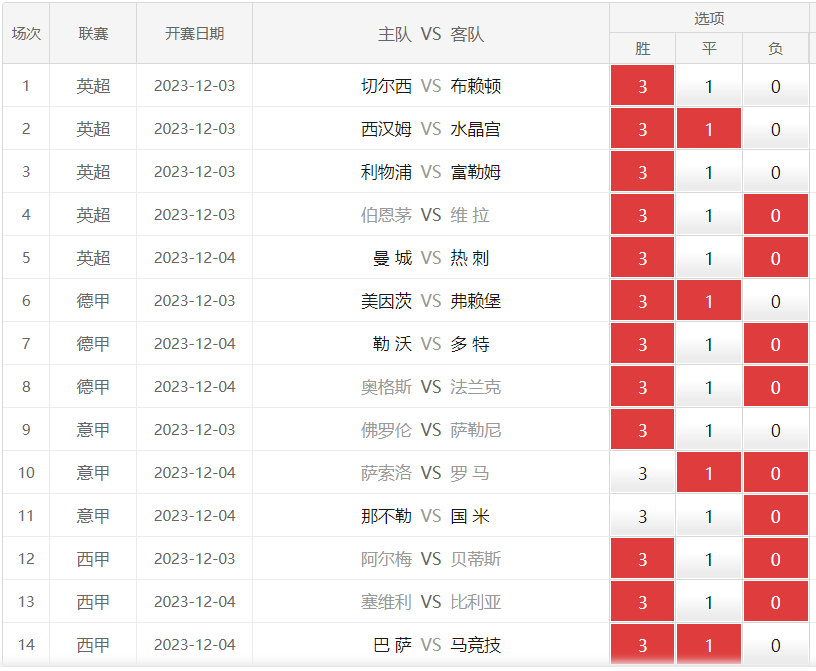Click the 意甲 league cell in row 9
This screenshot has width=816, height=671.
coord(93,430)
